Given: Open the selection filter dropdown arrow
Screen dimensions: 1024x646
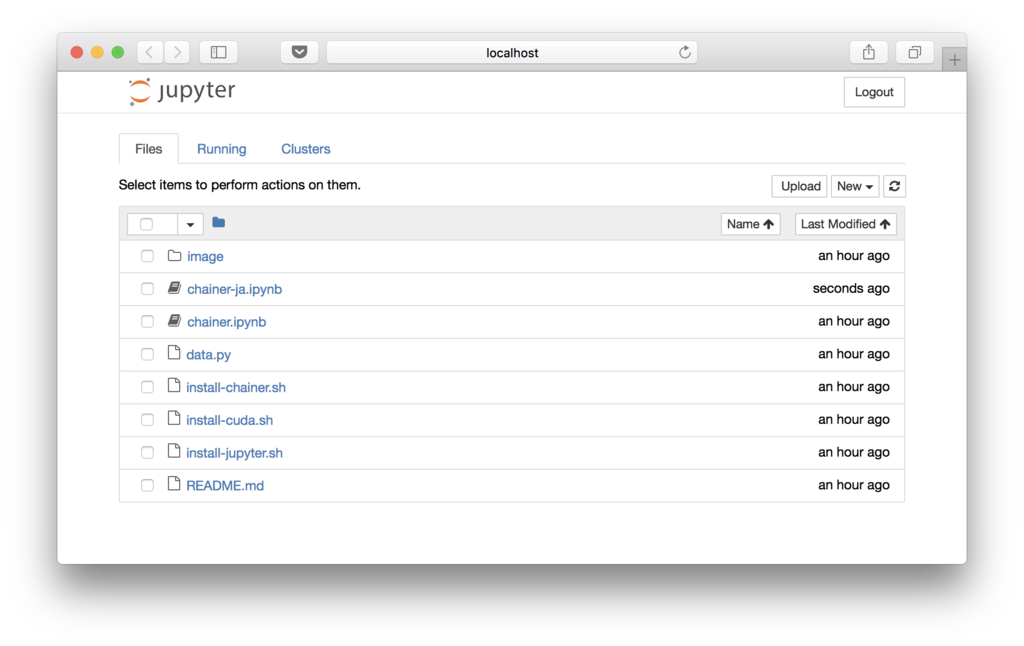Looking at the screenshot, I should click(190, 224).
